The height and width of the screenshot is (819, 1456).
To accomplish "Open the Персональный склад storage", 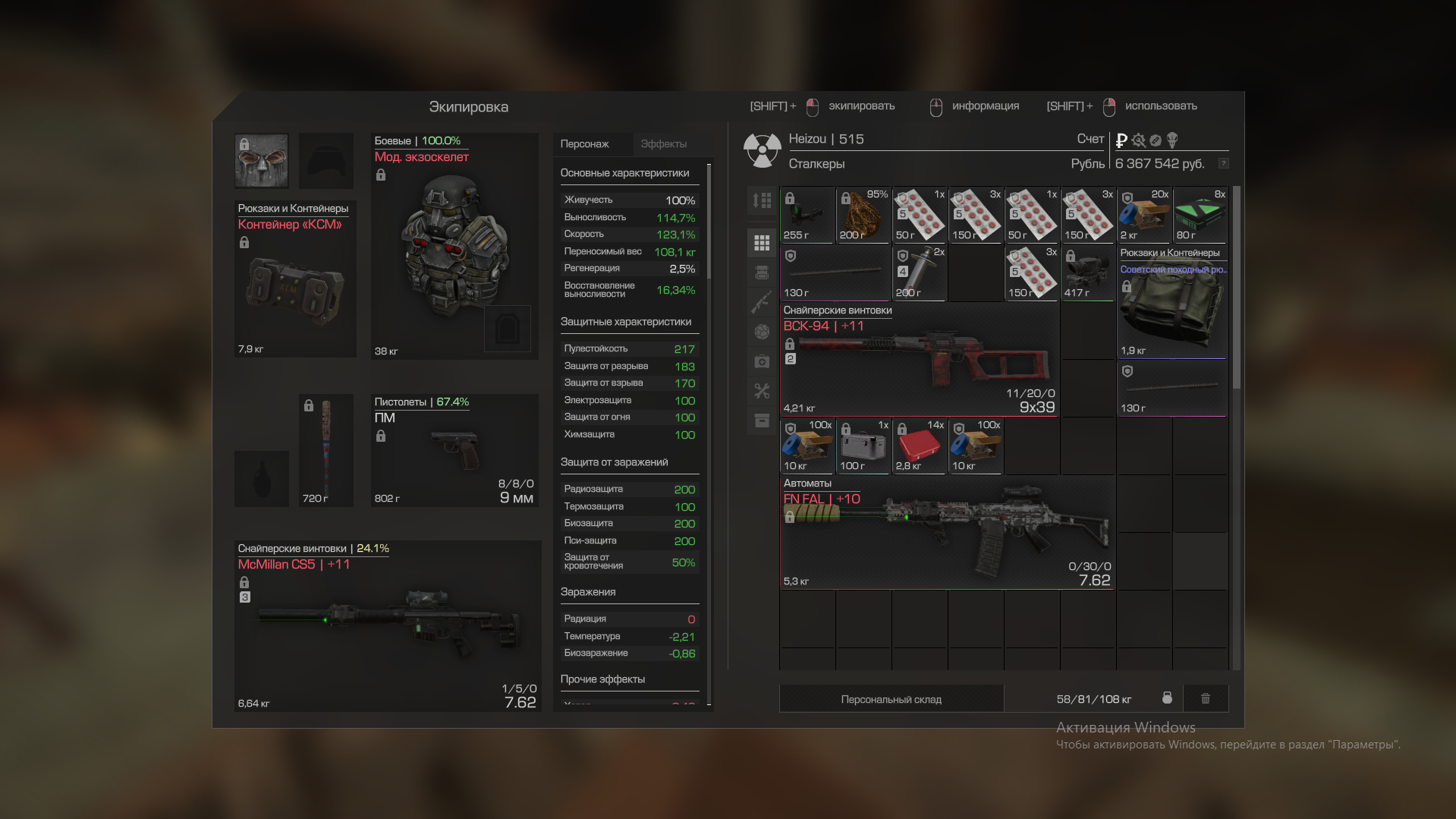I will (892, 699).
